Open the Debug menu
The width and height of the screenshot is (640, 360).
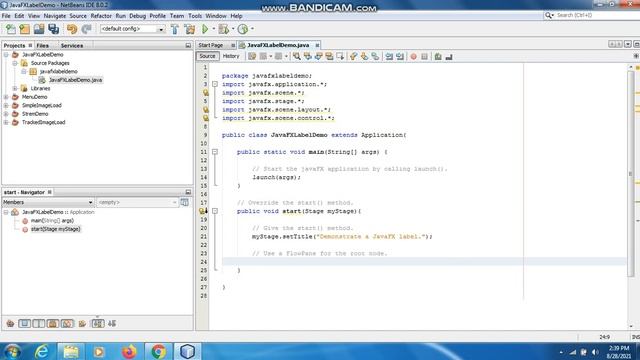pyautogui.click(x=138, y=16)
